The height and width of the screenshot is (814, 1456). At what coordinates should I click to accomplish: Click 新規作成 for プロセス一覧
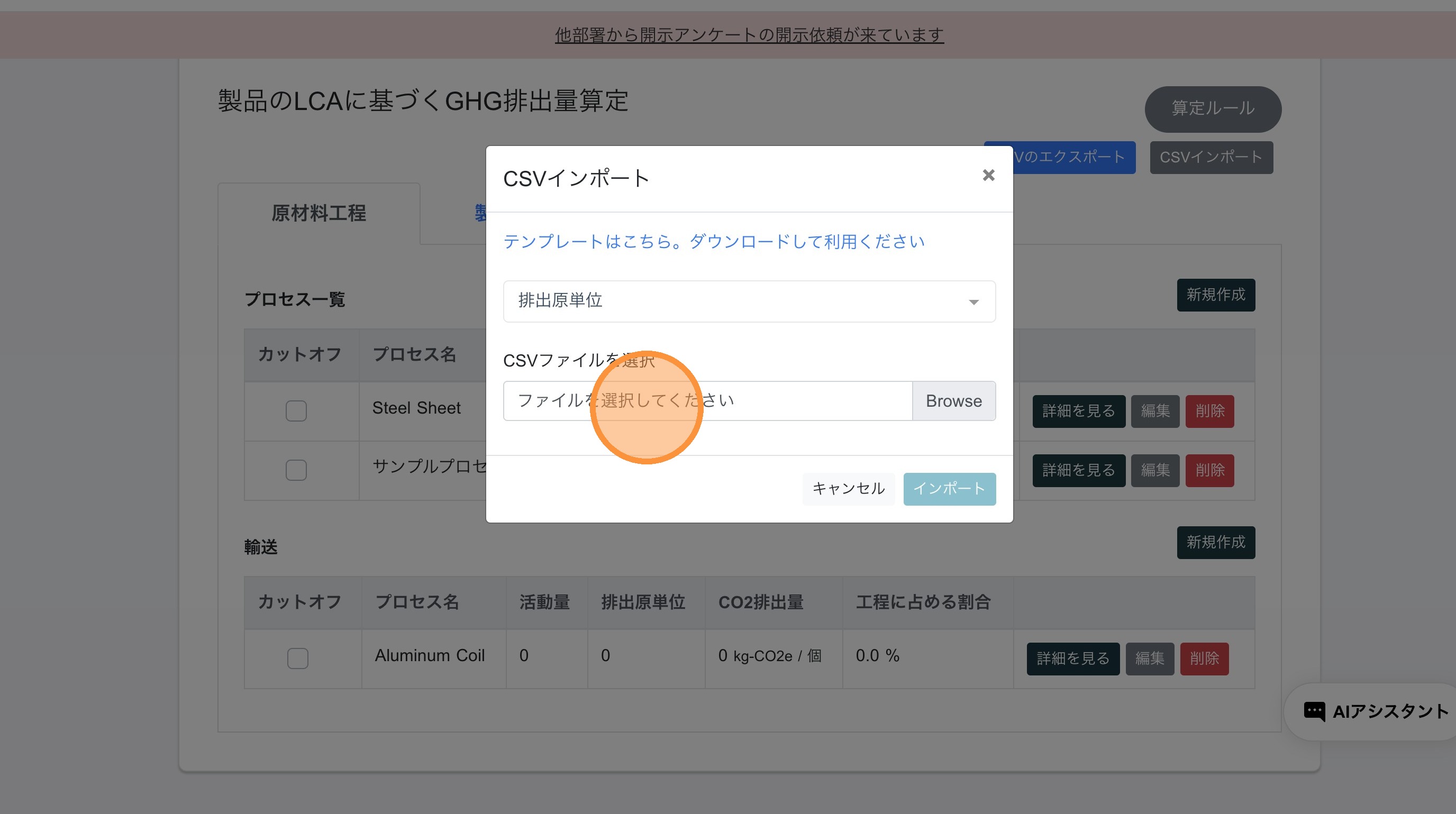tap(1215, 295)
